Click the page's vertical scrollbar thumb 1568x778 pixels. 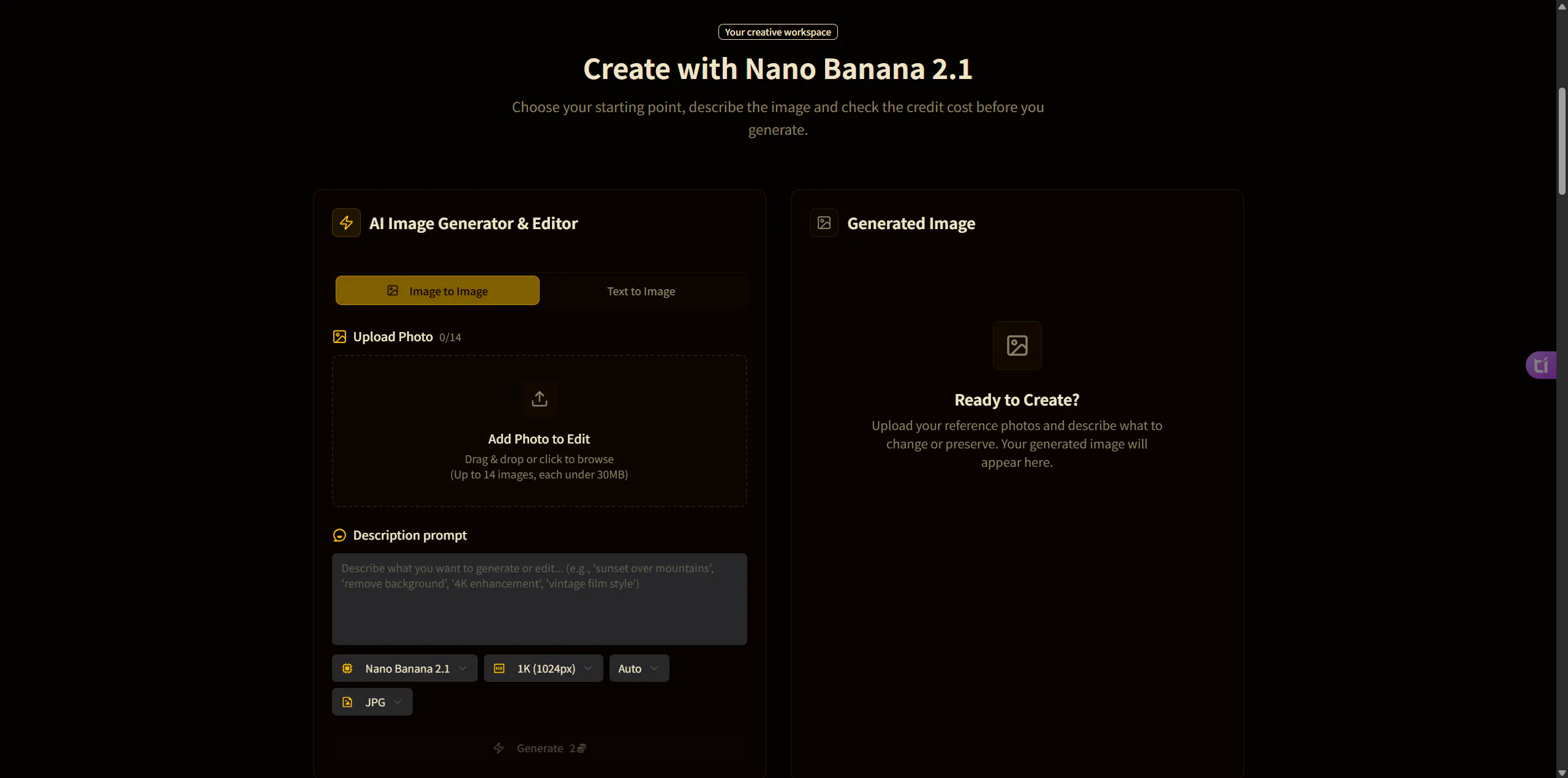(1562, 141)
